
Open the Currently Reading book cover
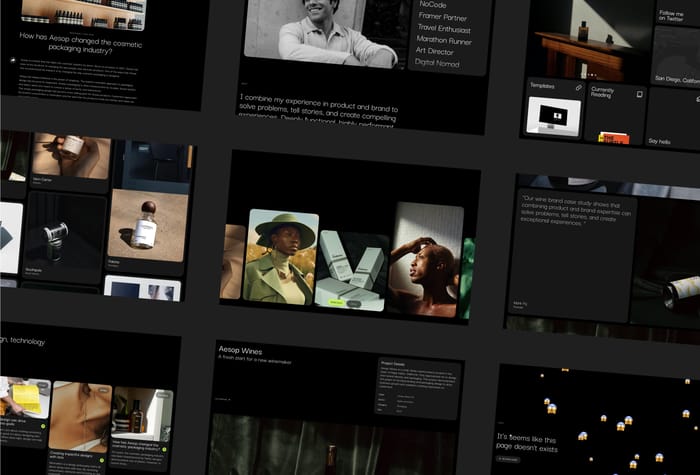coord(613,138)
